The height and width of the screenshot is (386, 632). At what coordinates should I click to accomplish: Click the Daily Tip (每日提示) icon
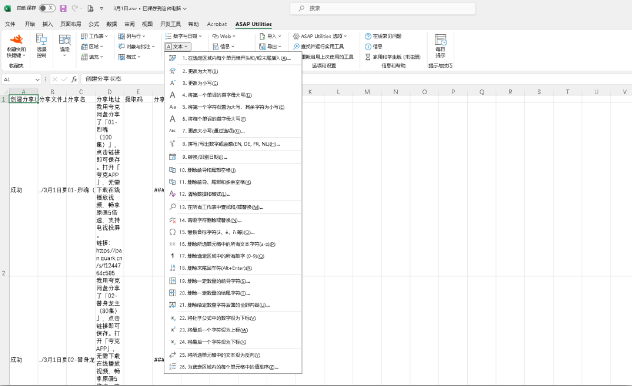441,46
